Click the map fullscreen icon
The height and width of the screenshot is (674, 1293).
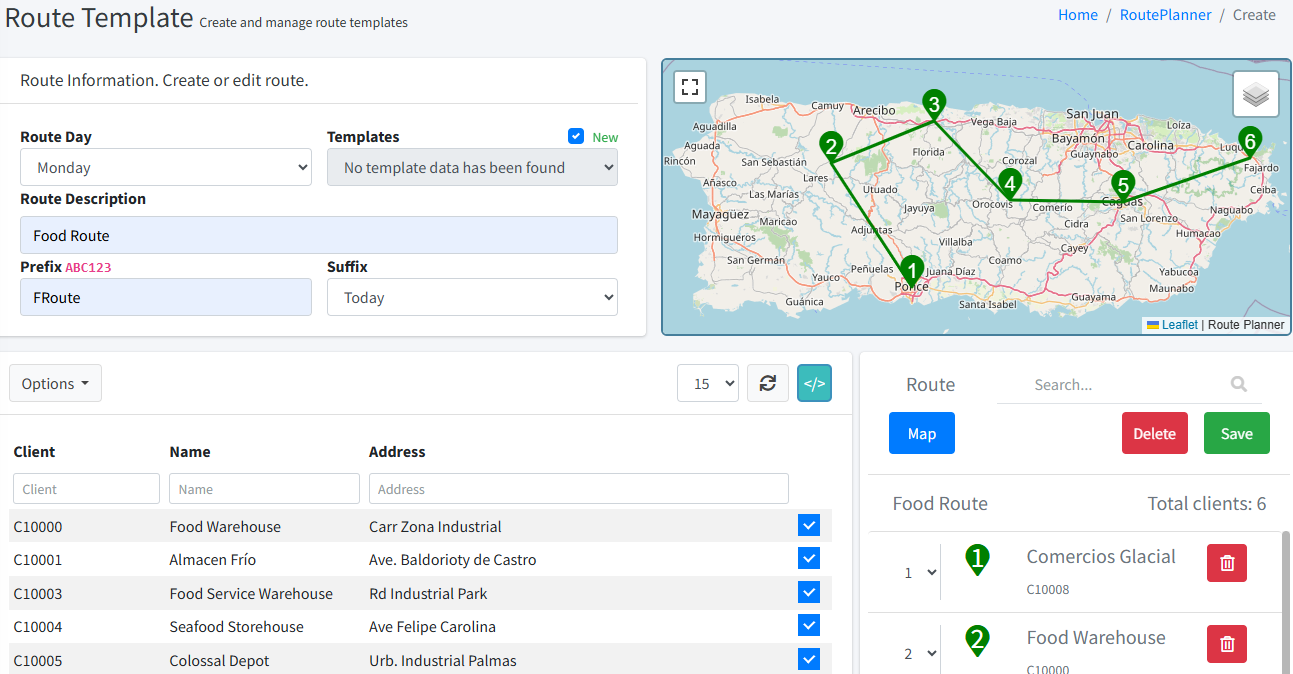click(690, 87)
